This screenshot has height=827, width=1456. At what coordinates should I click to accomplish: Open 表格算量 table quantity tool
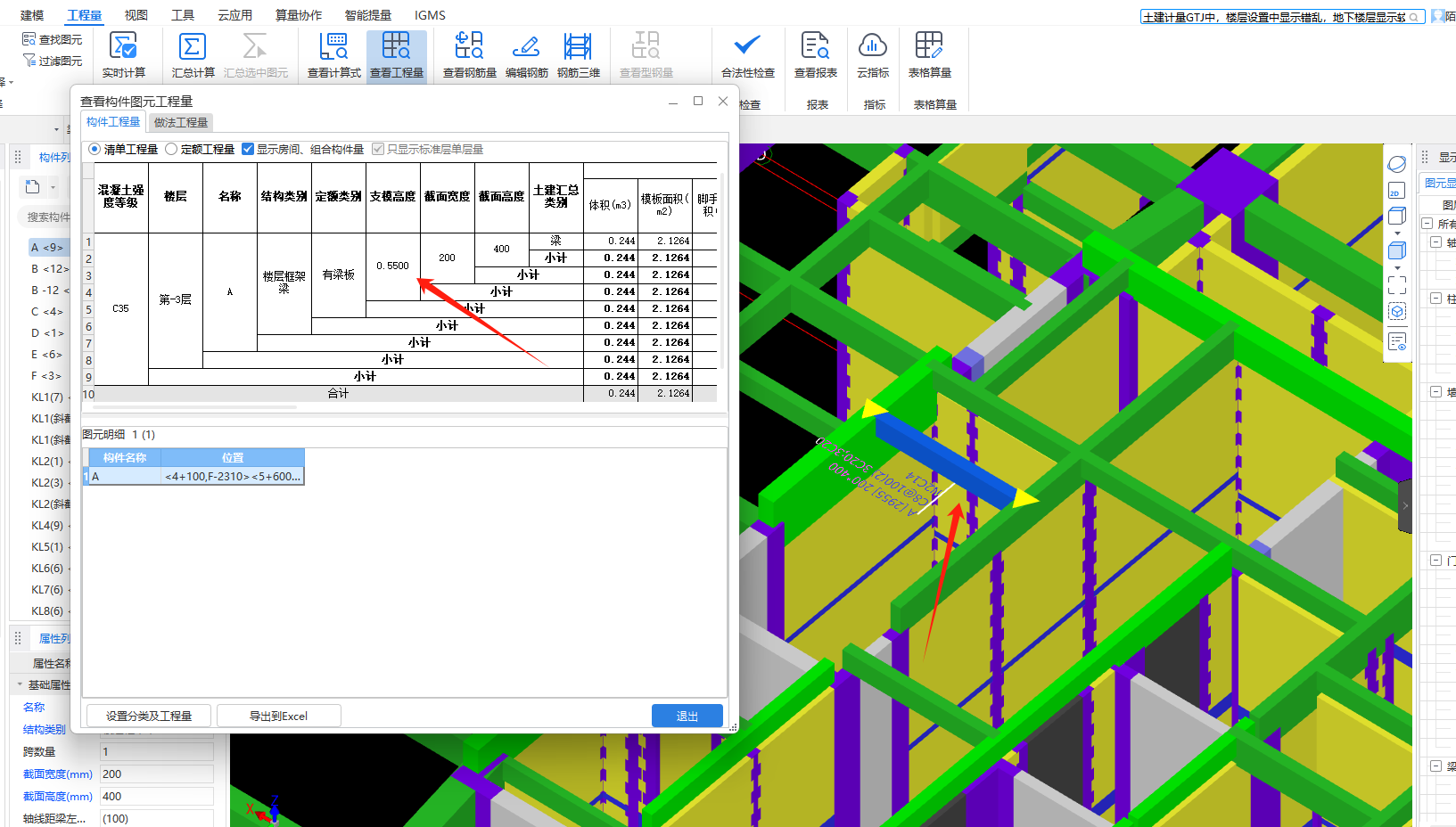coord(929,55)
